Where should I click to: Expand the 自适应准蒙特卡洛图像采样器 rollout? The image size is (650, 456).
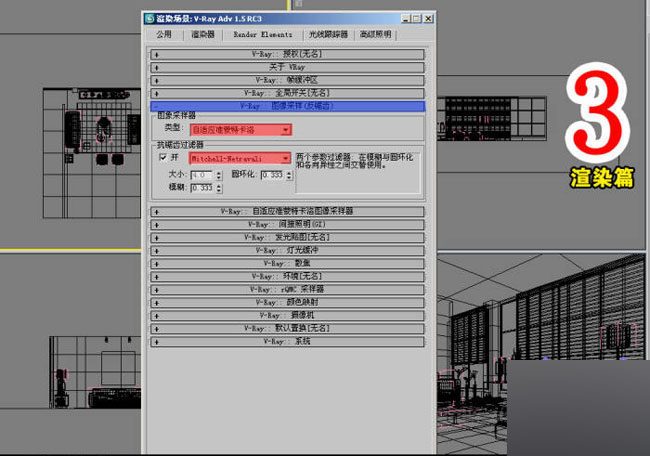[x=287, y=211]
